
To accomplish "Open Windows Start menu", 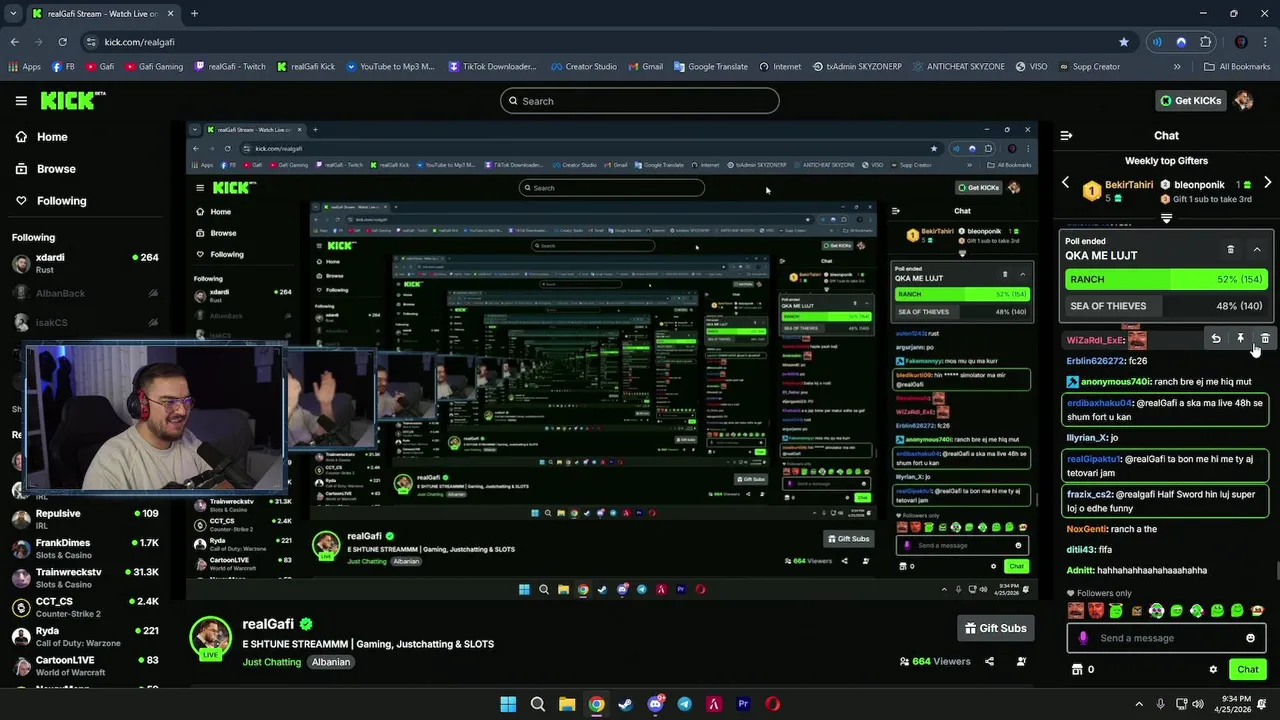I will (508, 704).
